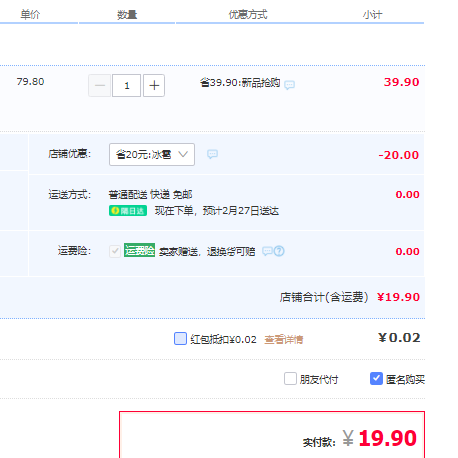Click the green 运费险 label badge
This screenshot has height=458, width=458.
pos(139,250)
